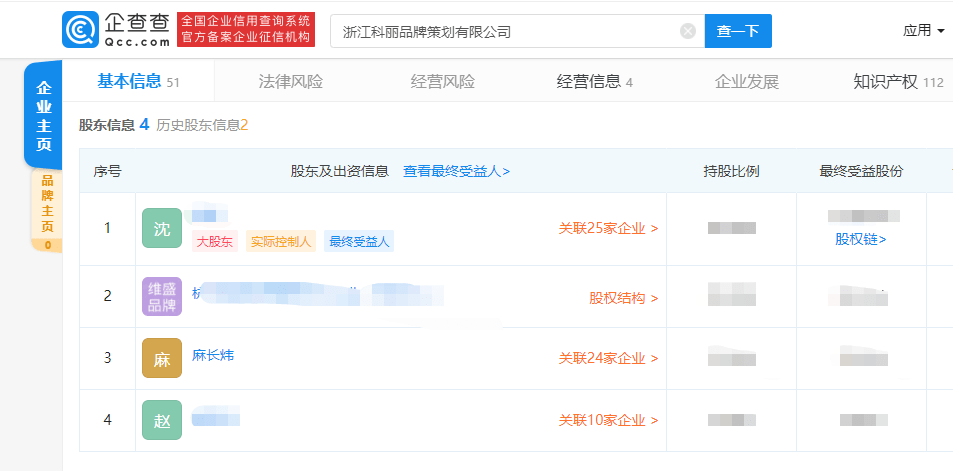953x471 pixels.
Task: Click the 查一下 search button
Action: click(738, 31)
